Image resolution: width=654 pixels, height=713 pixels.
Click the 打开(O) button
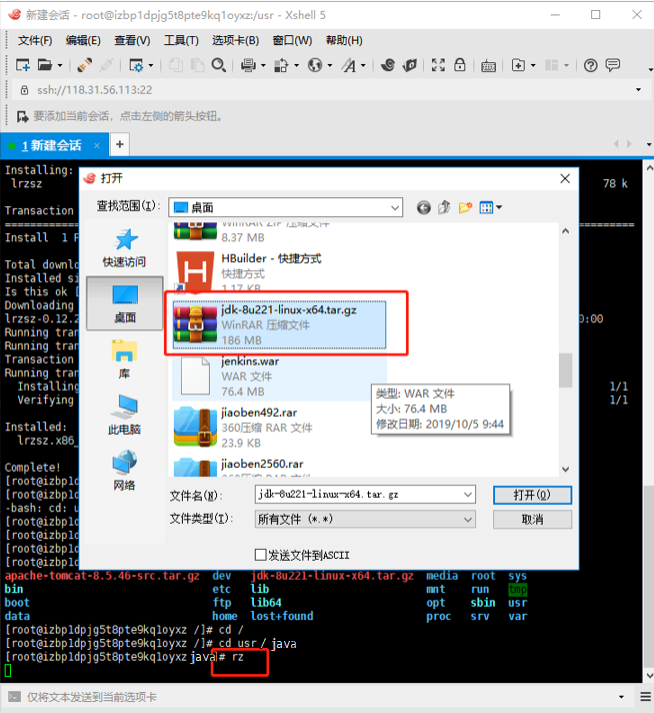(x=532, y=495)
